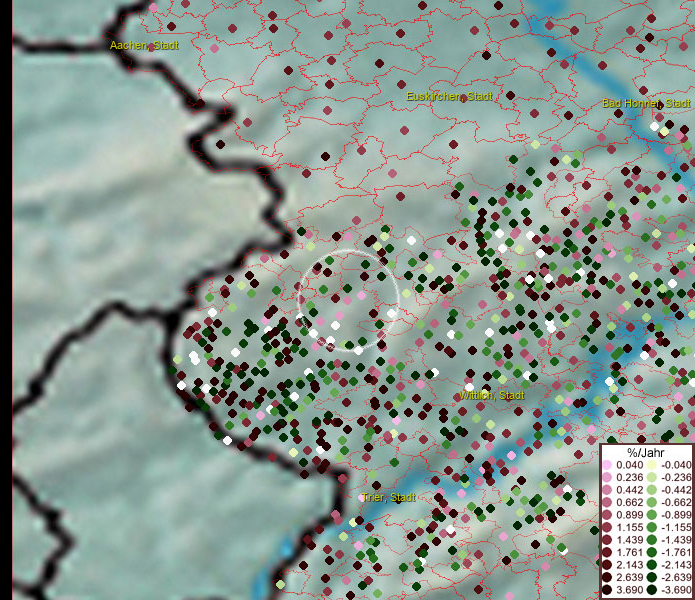The width and height of the screenshot is (695, 600).
Task: Select the legend value -0.662
Action: pos(676,503)
